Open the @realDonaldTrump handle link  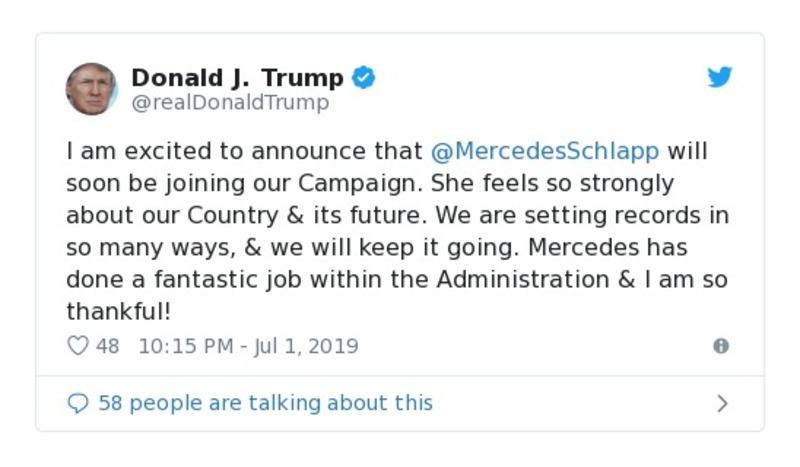point(230,102)
